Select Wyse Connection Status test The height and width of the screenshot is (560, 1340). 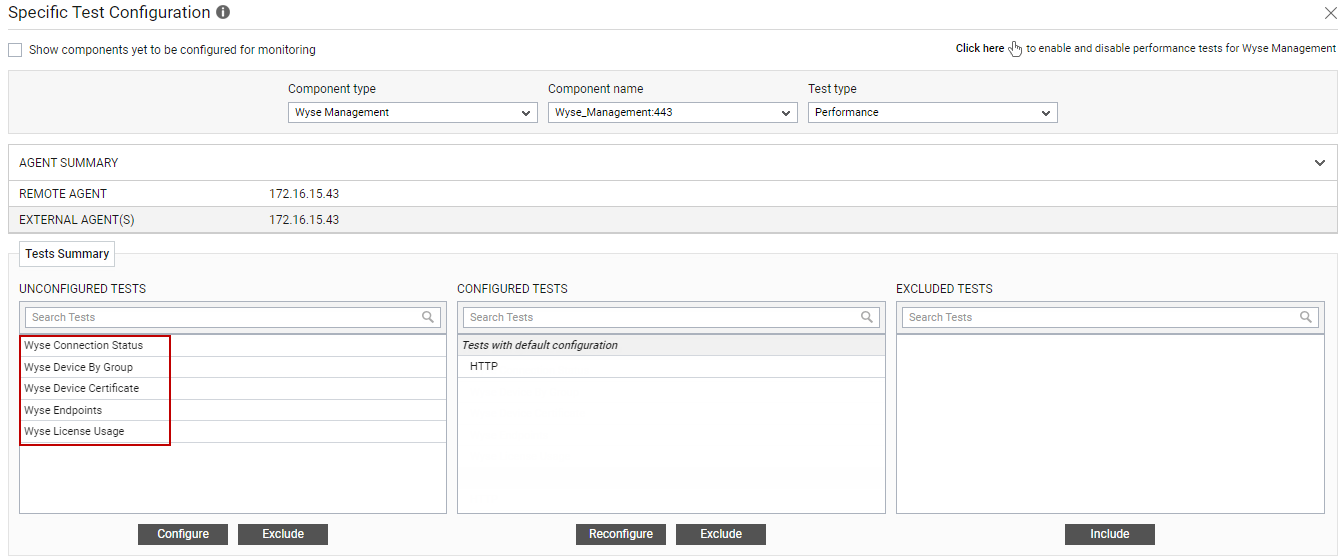tap(233, 346)
